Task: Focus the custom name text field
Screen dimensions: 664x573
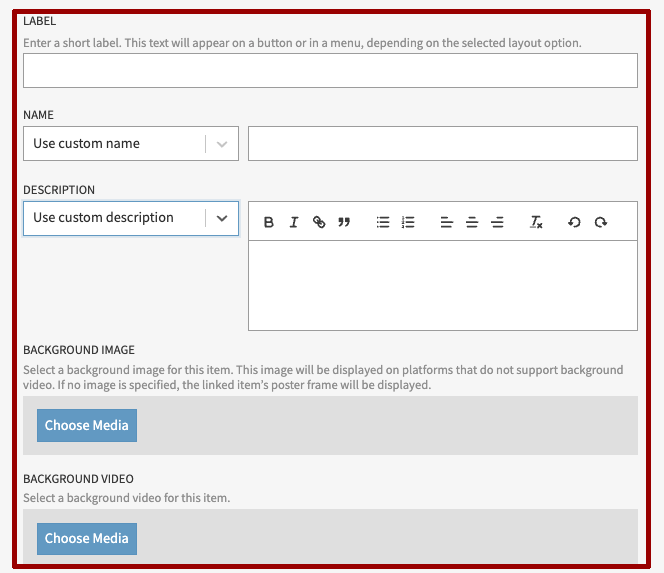Action: click(x=442, y=143)
